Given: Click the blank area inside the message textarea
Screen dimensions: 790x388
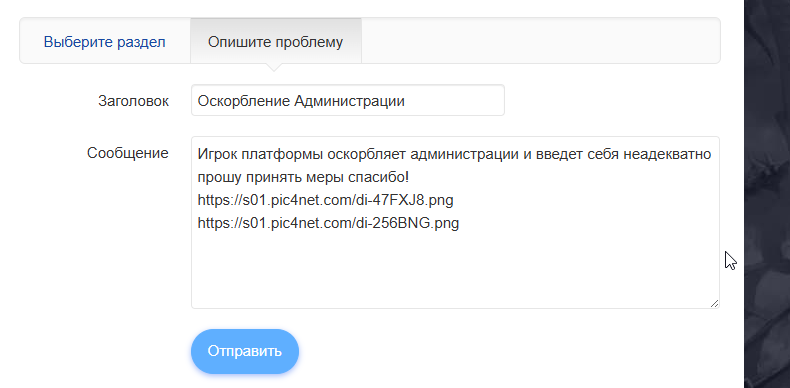Looking at the screenshot, I should (x=453, y=270).
